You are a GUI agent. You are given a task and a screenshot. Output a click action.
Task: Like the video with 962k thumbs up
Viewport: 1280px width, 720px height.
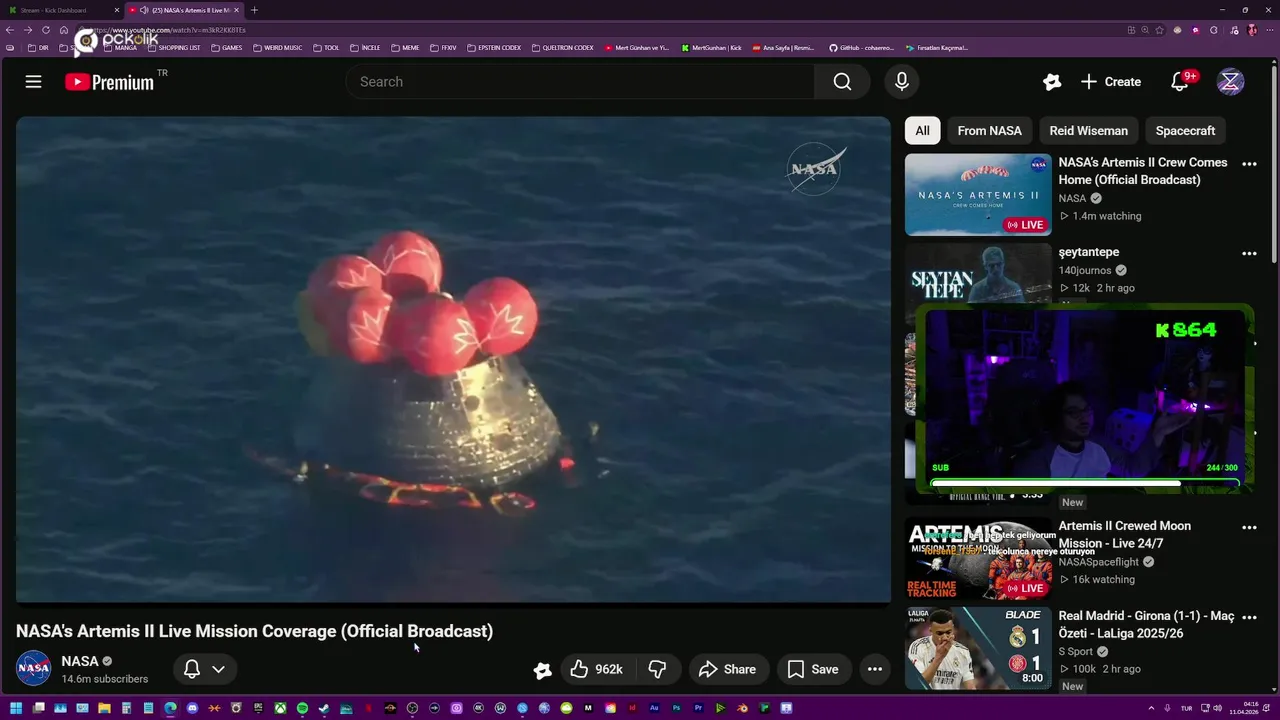click(596, 669)
